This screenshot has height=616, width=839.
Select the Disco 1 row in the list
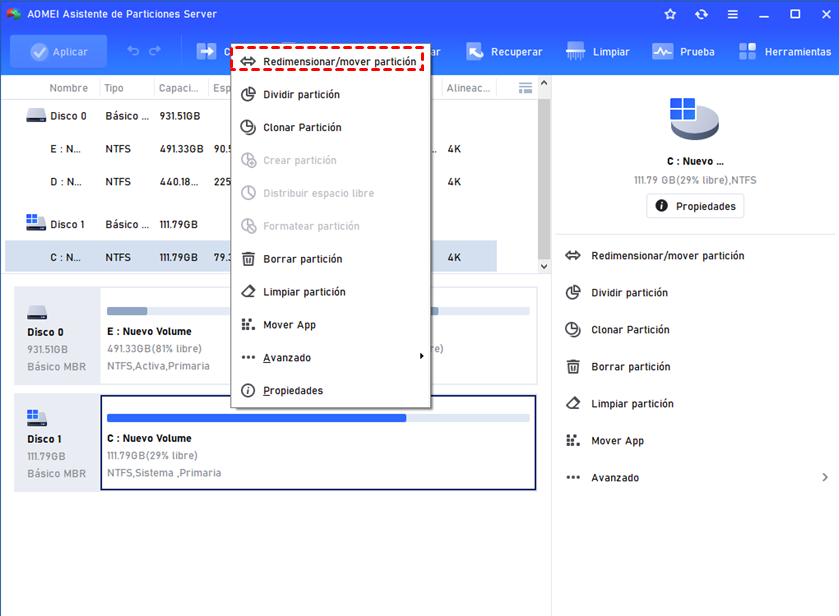click(251, 224)
